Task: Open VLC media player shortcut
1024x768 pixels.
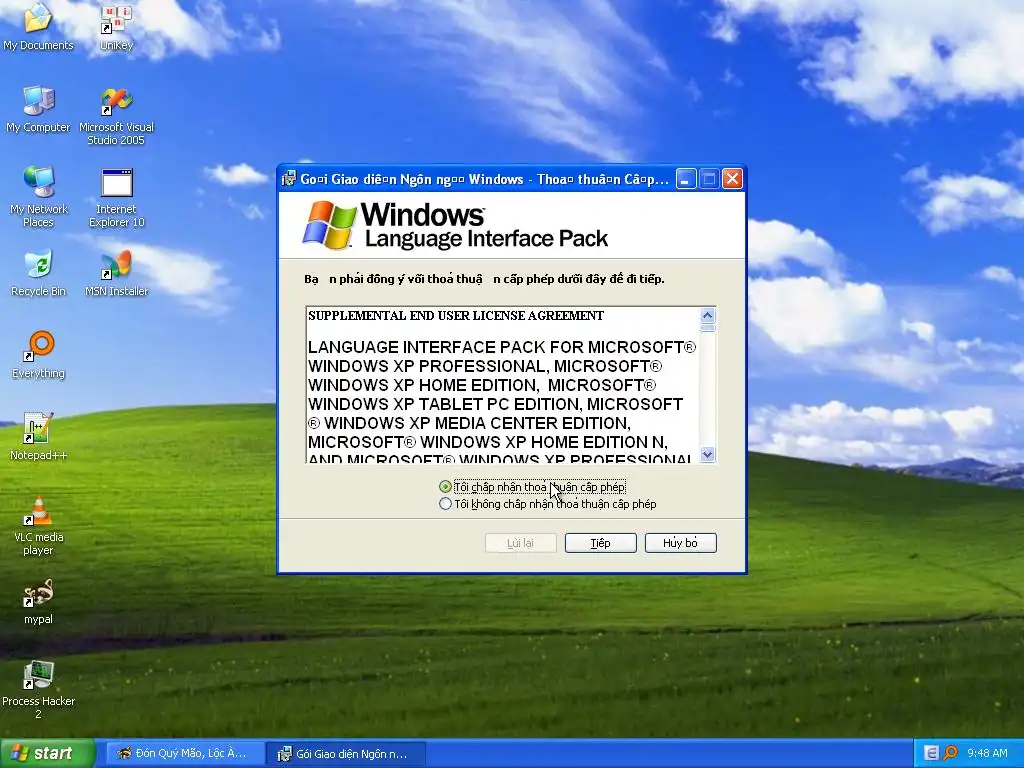Action: coord(38,526)
